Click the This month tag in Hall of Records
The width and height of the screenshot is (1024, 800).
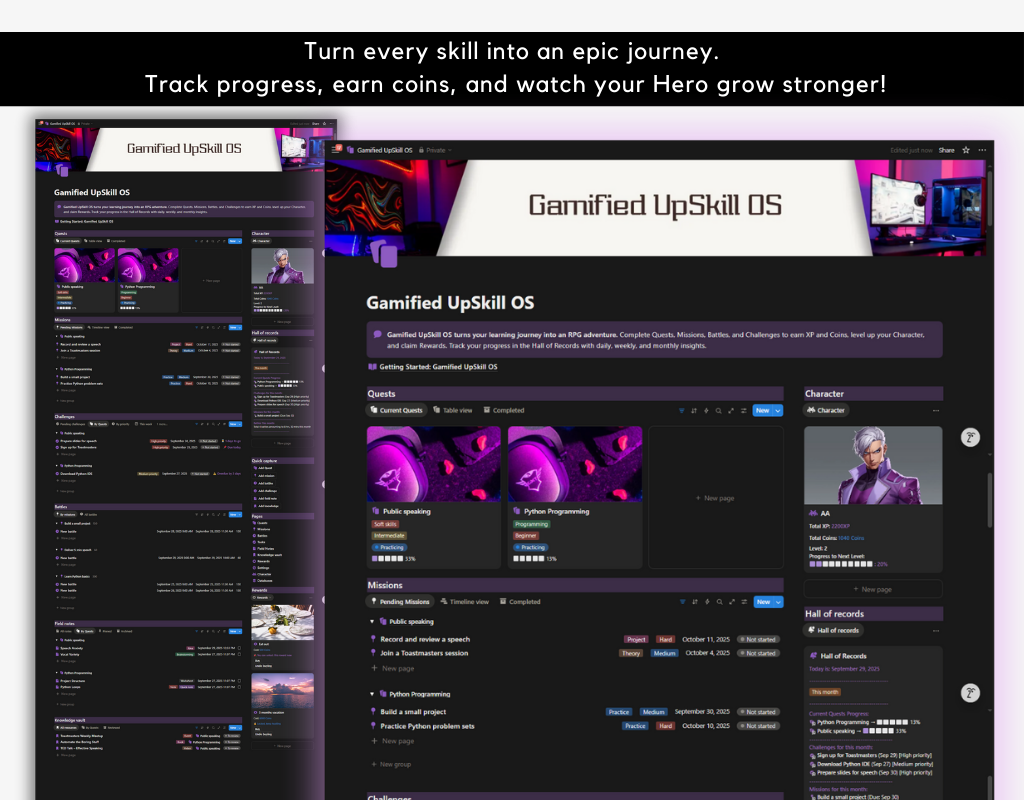(825, 692)
